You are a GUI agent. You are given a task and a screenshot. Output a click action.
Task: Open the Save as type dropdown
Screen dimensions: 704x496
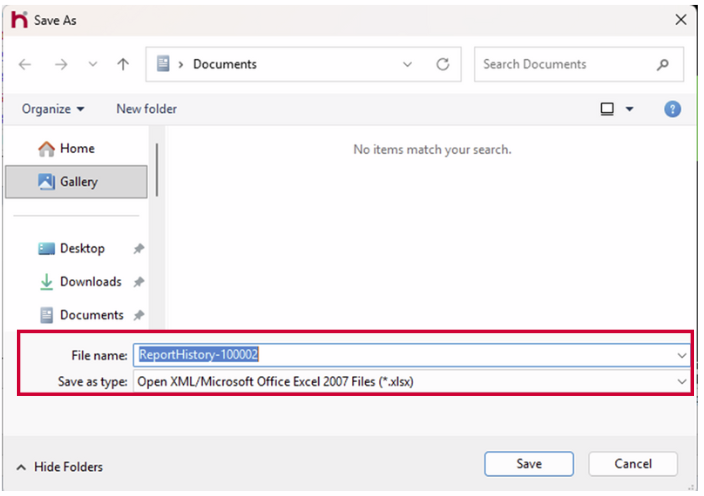click(681, 381)
